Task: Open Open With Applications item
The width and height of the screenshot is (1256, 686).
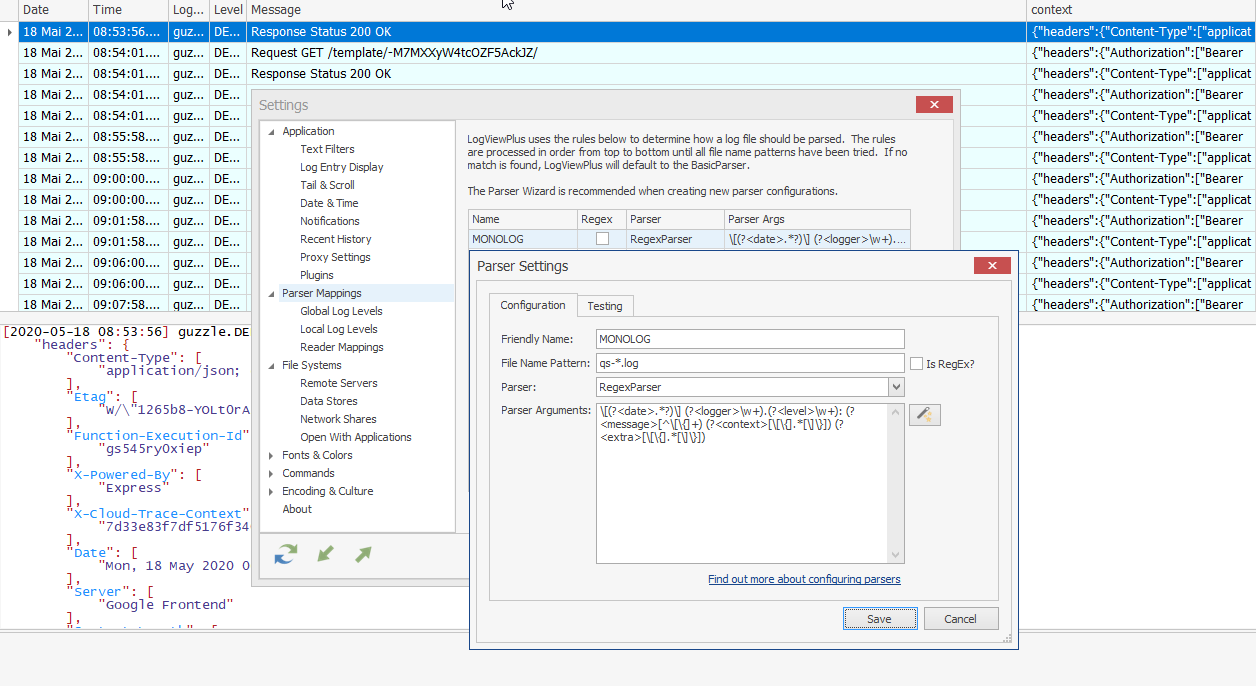Action: [x=356, y=437]
